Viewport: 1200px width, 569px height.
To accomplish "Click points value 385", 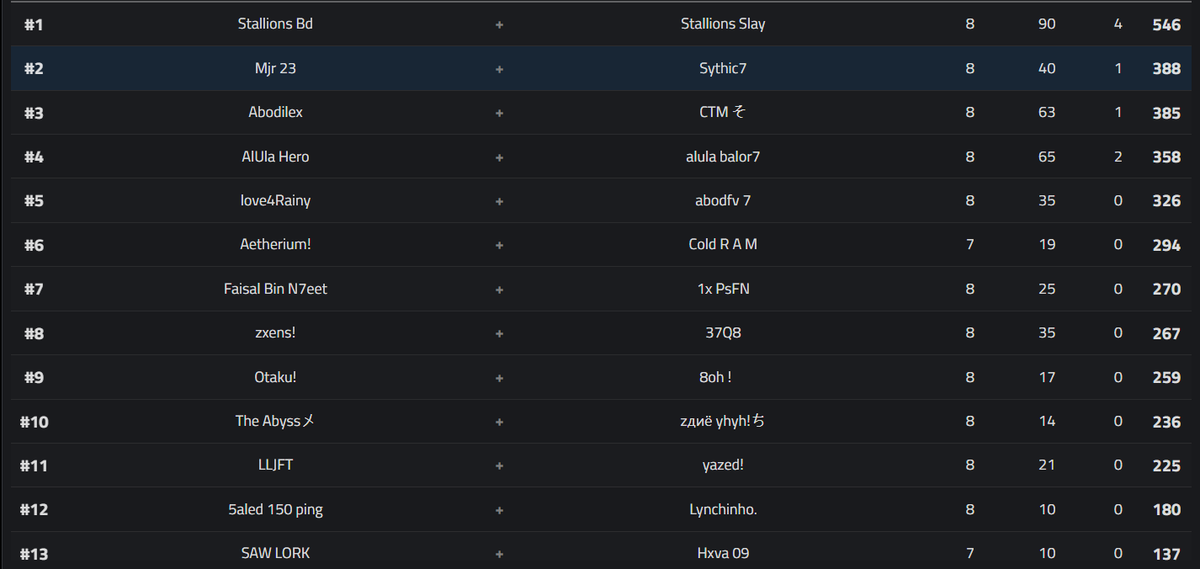I will (x=1166, y=113).
